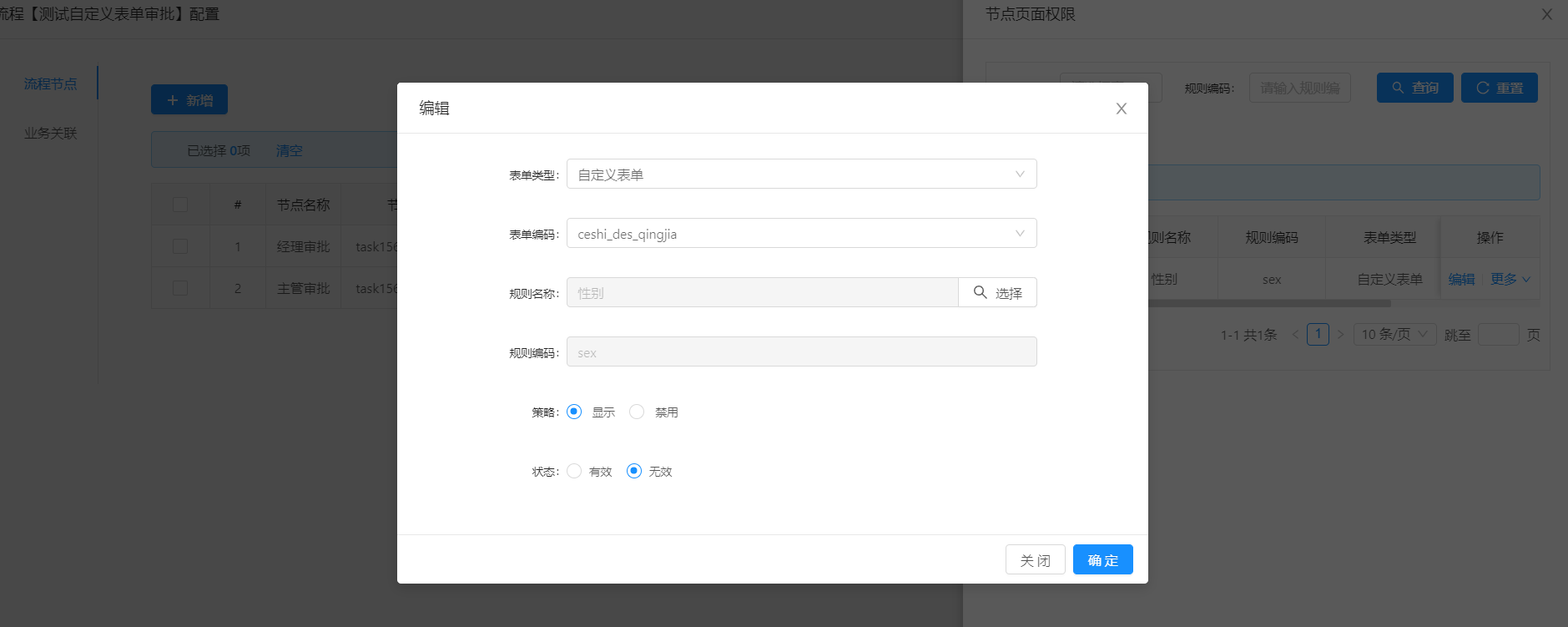Click the 自定义表单 cell in the rule table
This screenshot has height=627, width=1568.
pos(1389,279)
